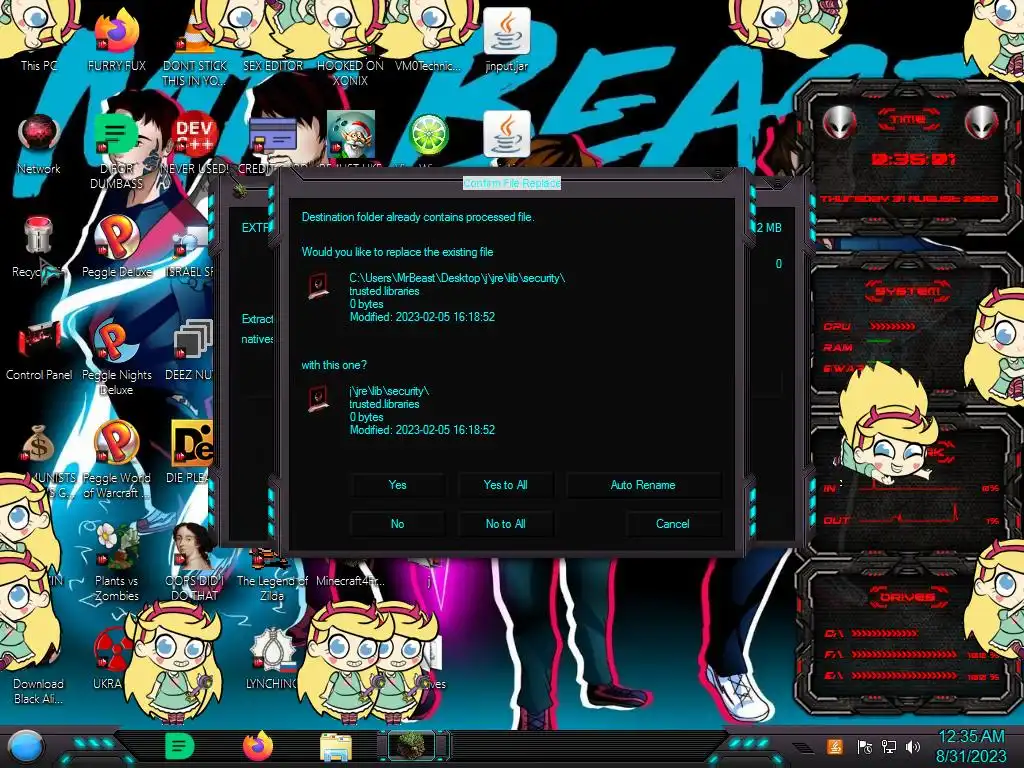Click the SYSTEM widget header
The height and width of the screenshot is (768, 1024).
(x=908, y=291)
